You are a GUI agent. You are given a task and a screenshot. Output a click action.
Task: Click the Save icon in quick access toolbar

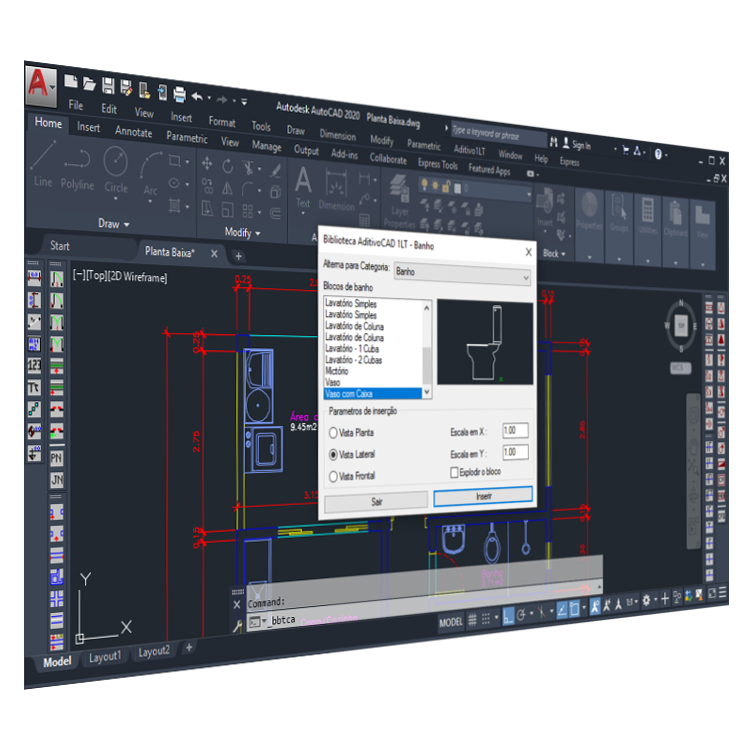tap(108, 86)
